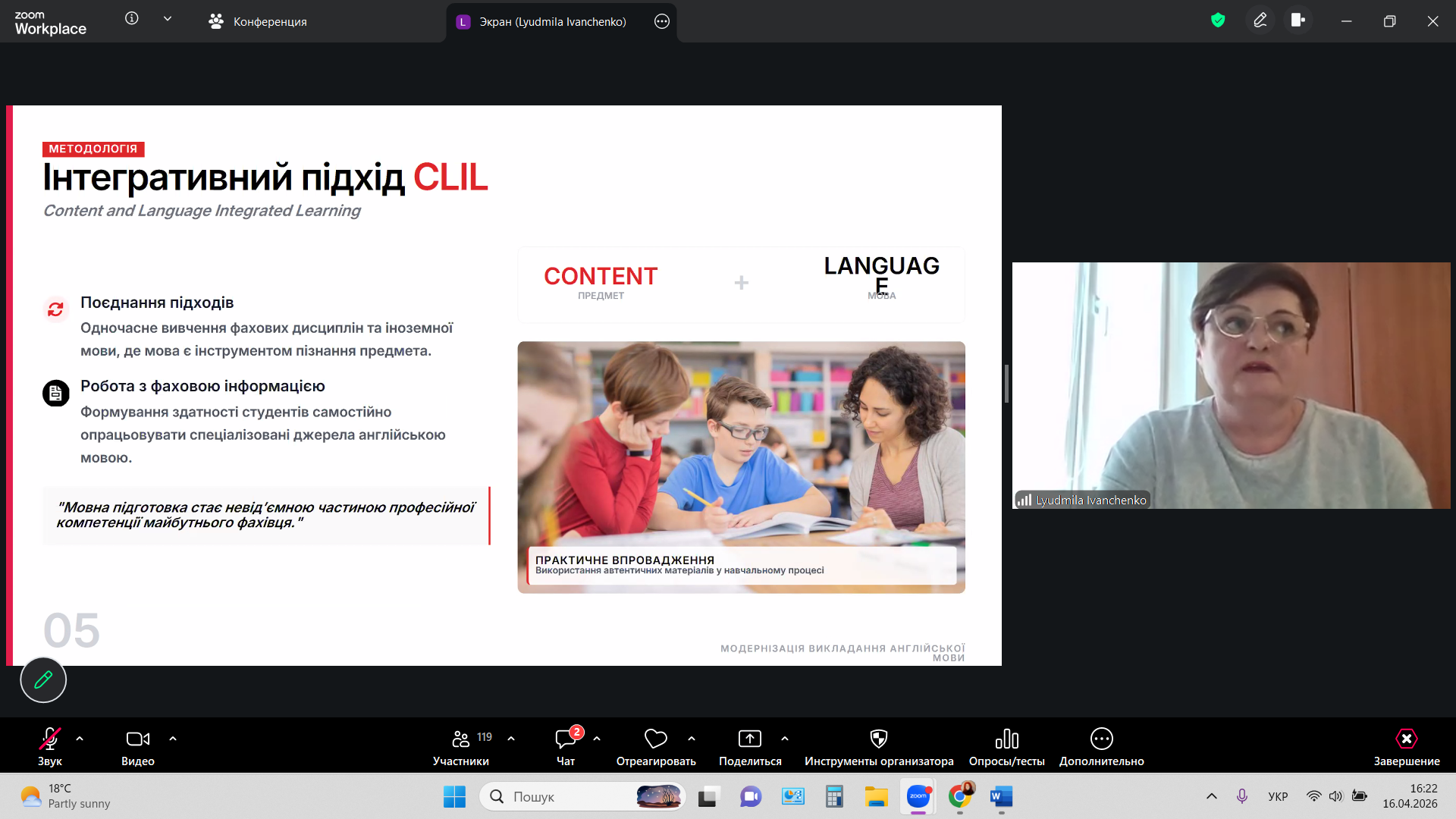The height and width of the screenshot is (819, 1456).
Task: Open the annotation pencil icon in title bar
Action: click(1260, 20)
